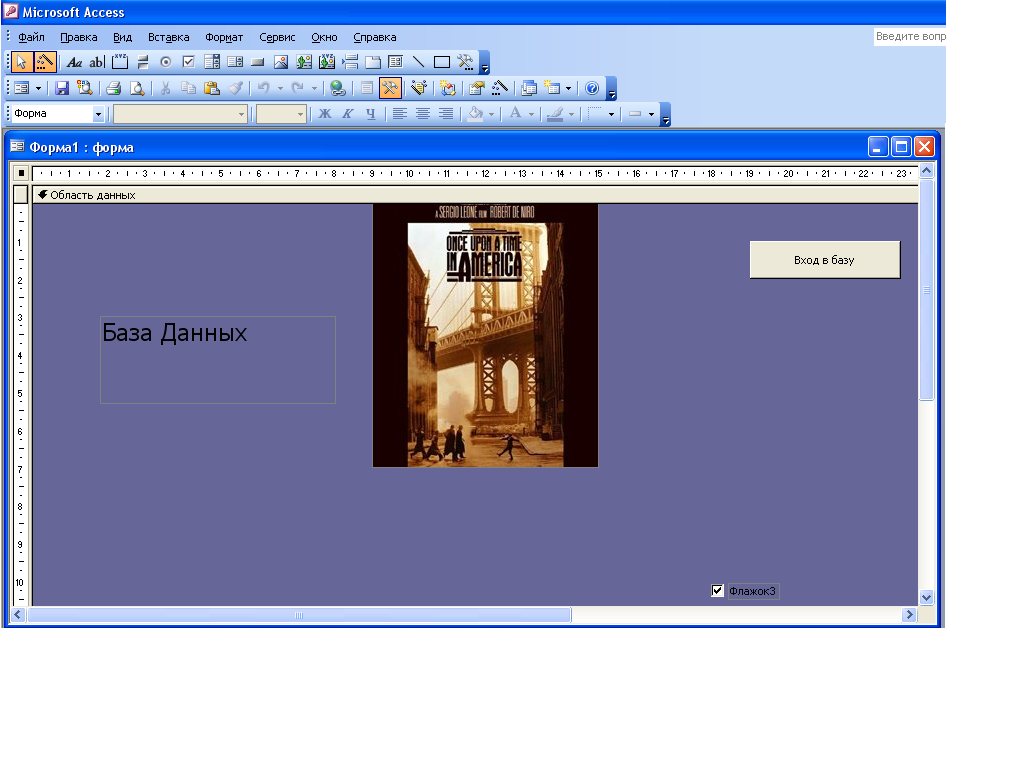
Task: Select the Command Button control tool
Action: [258, 62]
